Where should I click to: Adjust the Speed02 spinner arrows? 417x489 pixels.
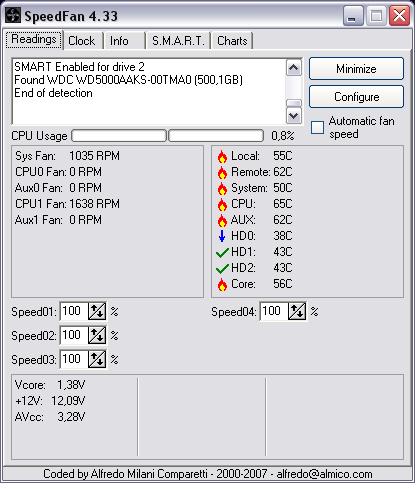point(97,335)
